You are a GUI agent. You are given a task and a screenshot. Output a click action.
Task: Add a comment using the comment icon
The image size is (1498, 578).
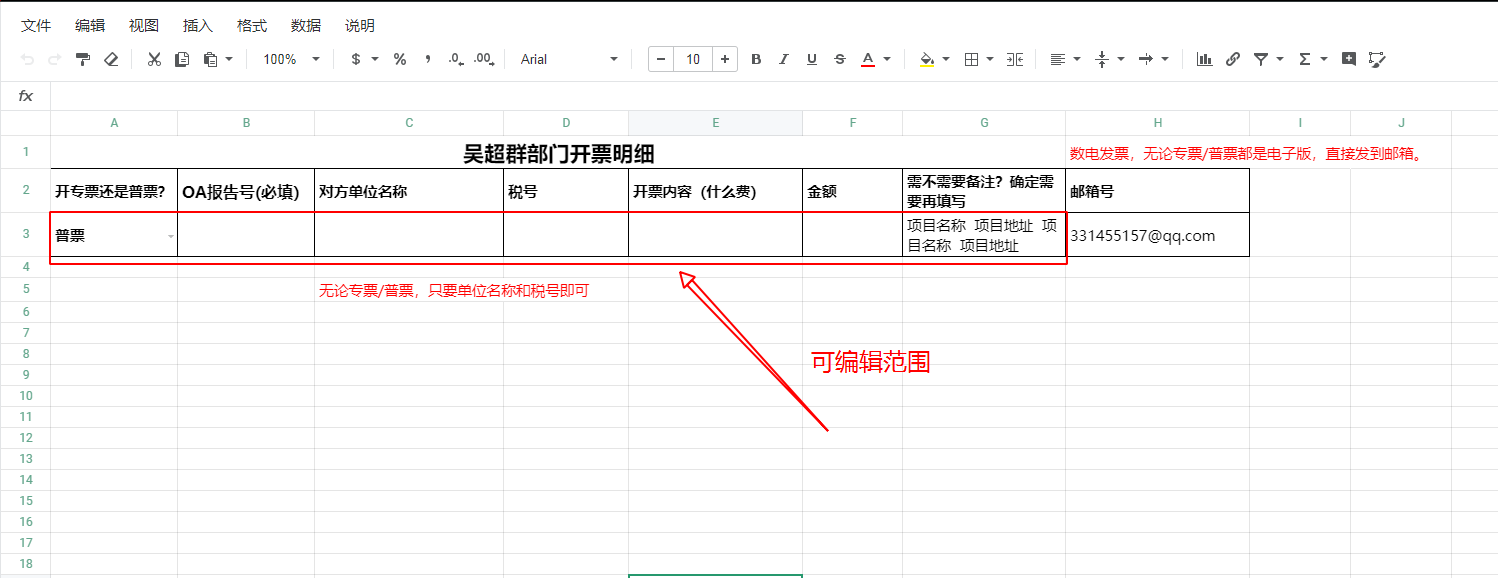(x=1349, y=59)
